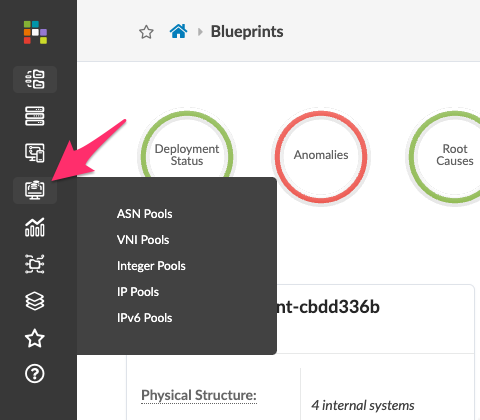Open the Favorites star sidebar icon
The height and width of the screenshot is (420, 480).
[x=35, y=338]
